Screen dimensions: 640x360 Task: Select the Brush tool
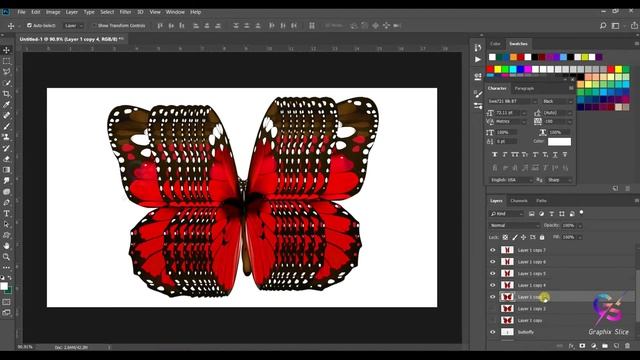[x=7, y=126]
